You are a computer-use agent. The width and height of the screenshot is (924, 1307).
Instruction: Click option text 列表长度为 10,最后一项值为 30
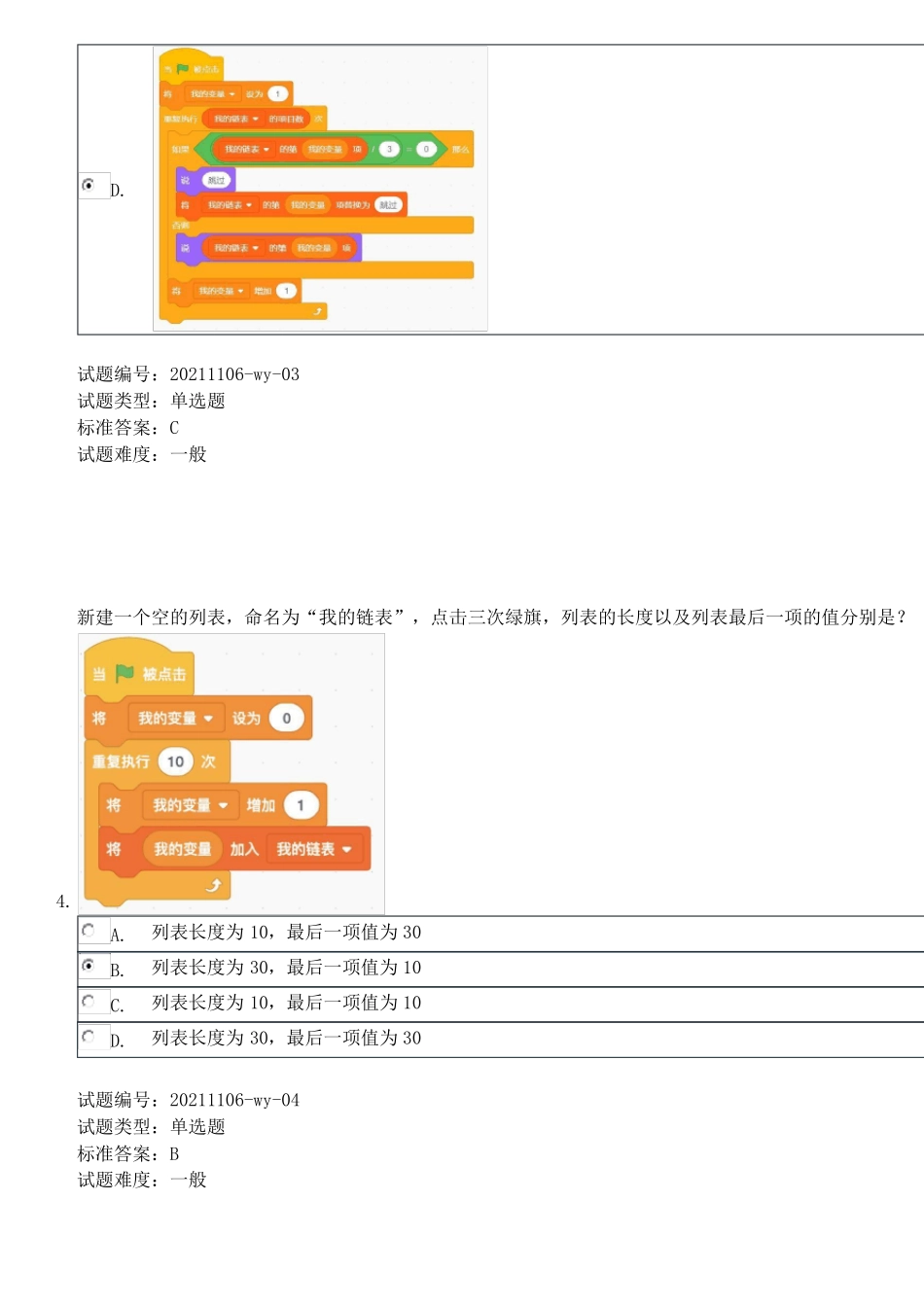(x=287, y=932)
